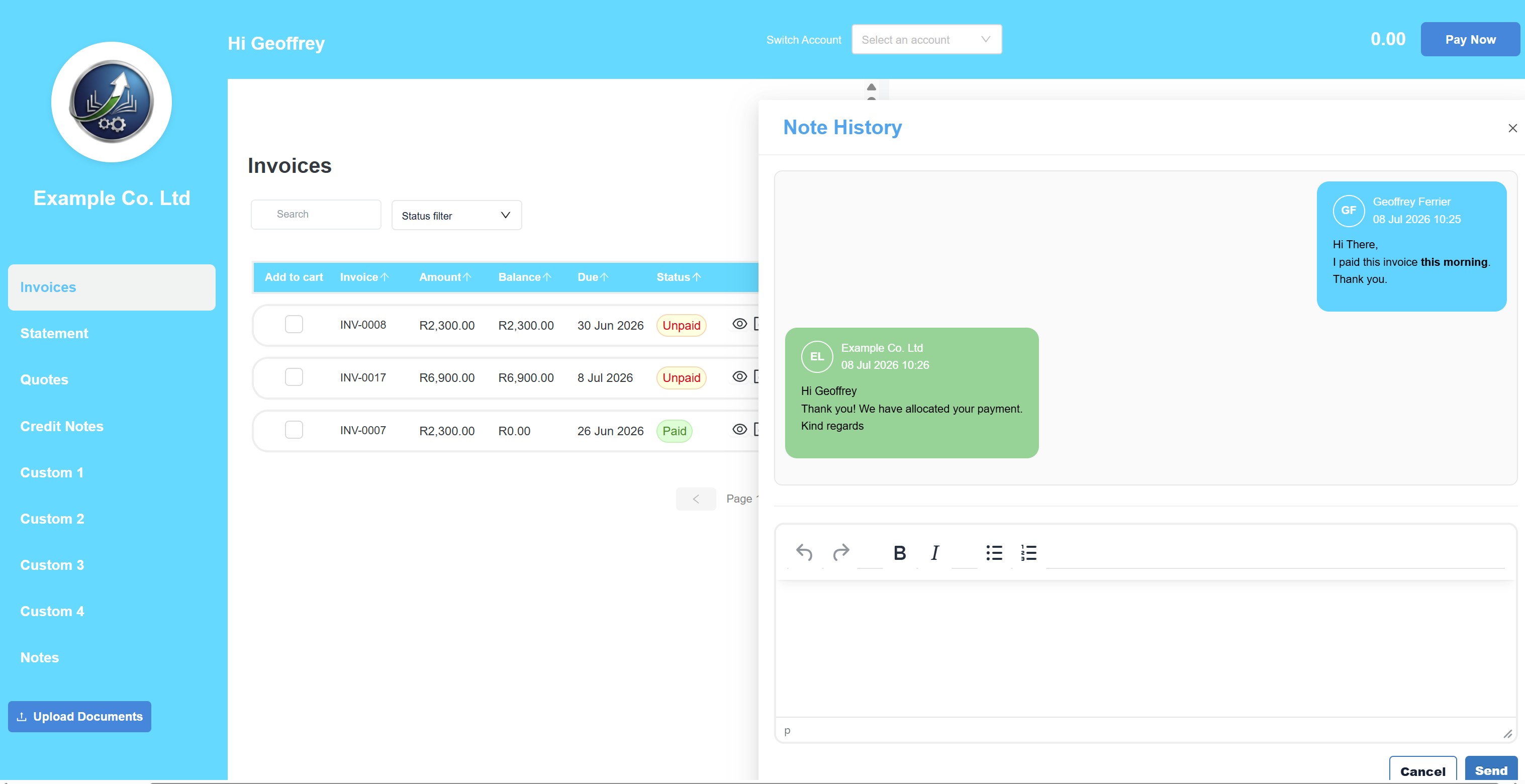Select Custom 1 in the sidebar
Screen dimensions: 1525x784
[x=51, y=472]
